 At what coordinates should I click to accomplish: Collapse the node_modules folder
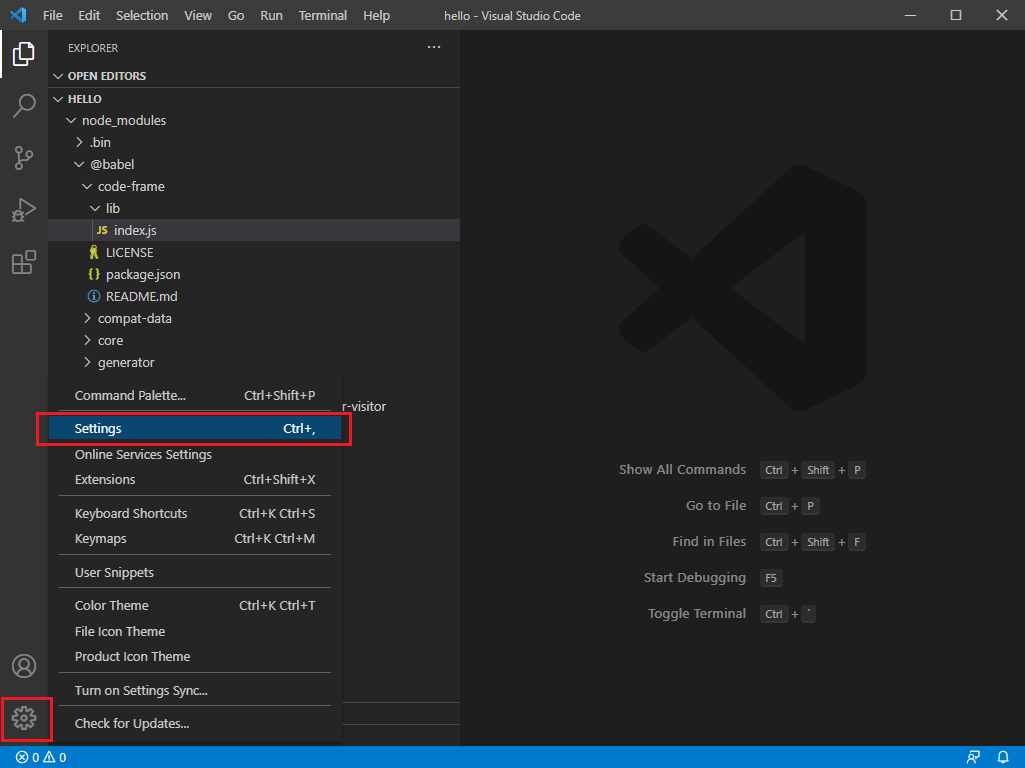[71, 120]
